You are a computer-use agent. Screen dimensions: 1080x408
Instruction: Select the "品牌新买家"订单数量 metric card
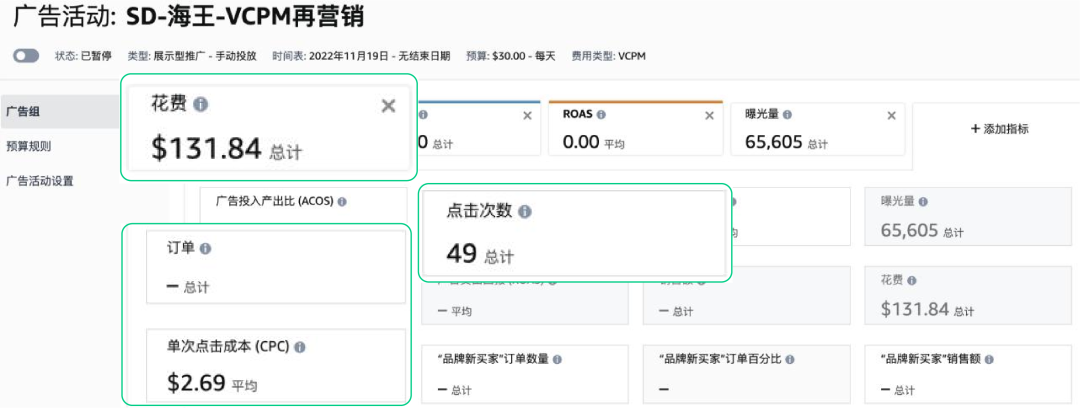click(x=525, y=374)
